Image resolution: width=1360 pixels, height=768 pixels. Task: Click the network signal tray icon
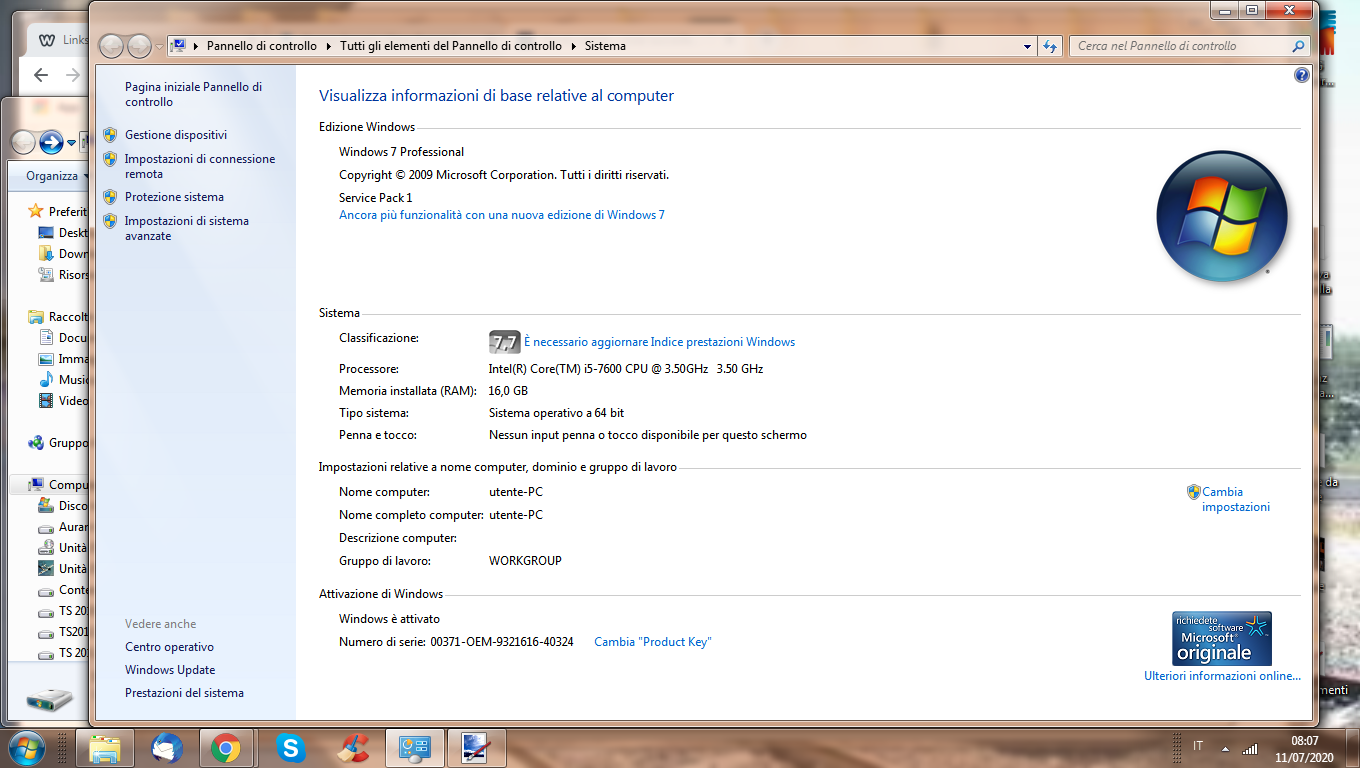1249,748
